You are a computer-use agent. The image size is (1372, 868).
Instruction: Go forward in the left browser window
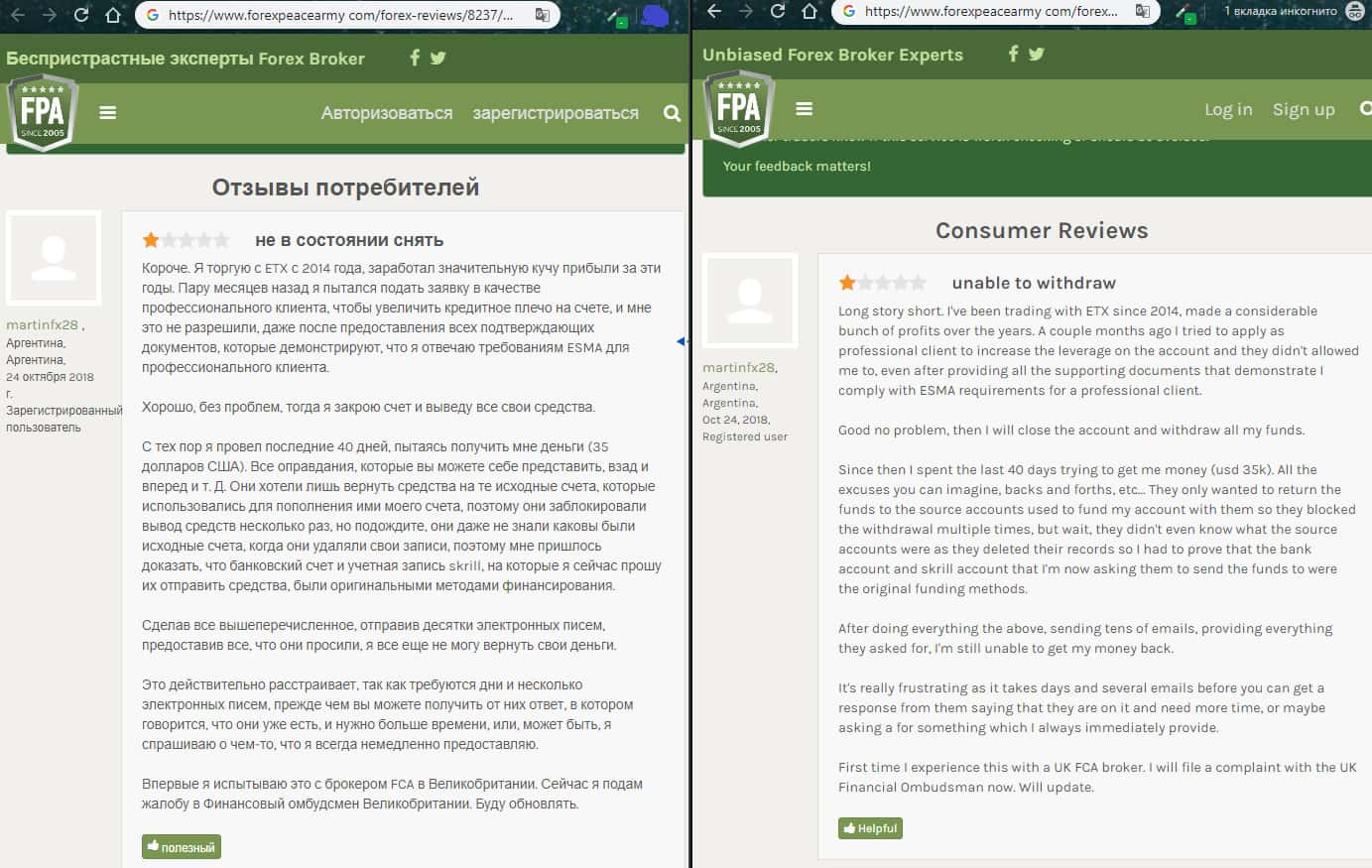(x=50, y=15)
